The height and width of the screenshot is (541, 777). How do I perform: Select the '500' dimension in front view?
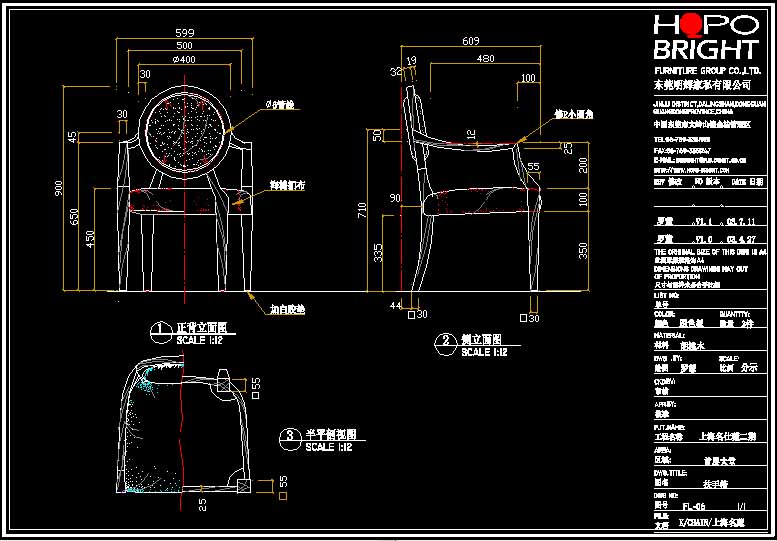tap(184, 46)
